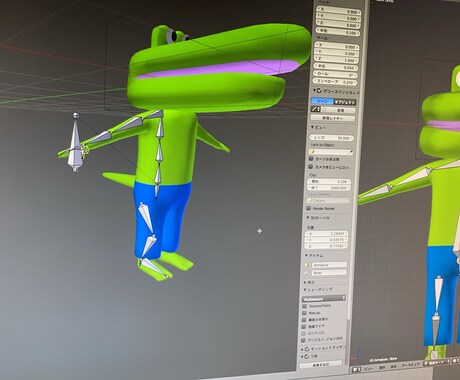Click the Head Z value field
The width and height of the screenshot is (460, 380).
pyautogui.click(x=338, y=25)
